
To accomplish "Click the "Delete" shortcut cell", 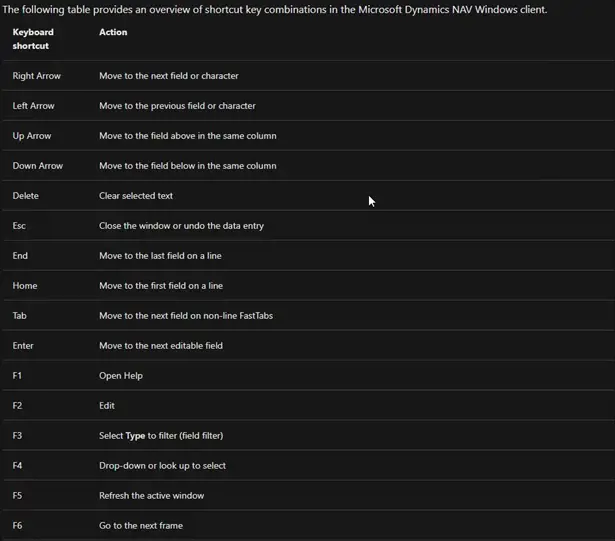I will 26,196.
